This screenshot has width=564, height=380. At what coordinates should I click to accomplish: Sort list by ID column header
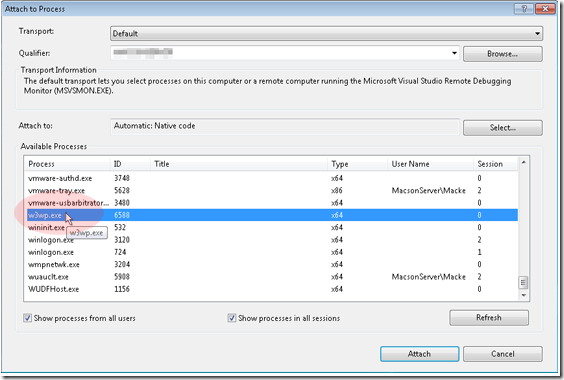130,164
